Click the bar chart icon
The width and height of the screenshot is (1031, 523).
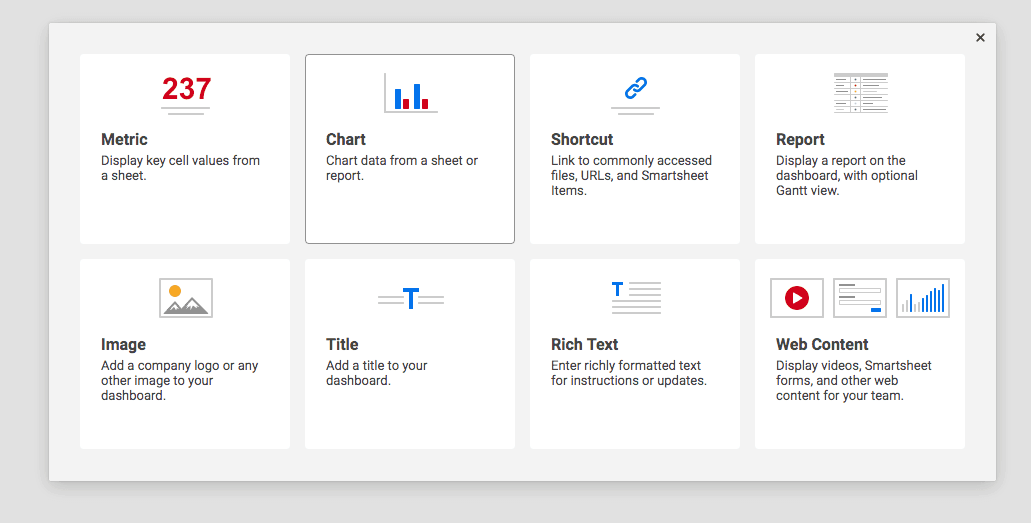point(410,93)
